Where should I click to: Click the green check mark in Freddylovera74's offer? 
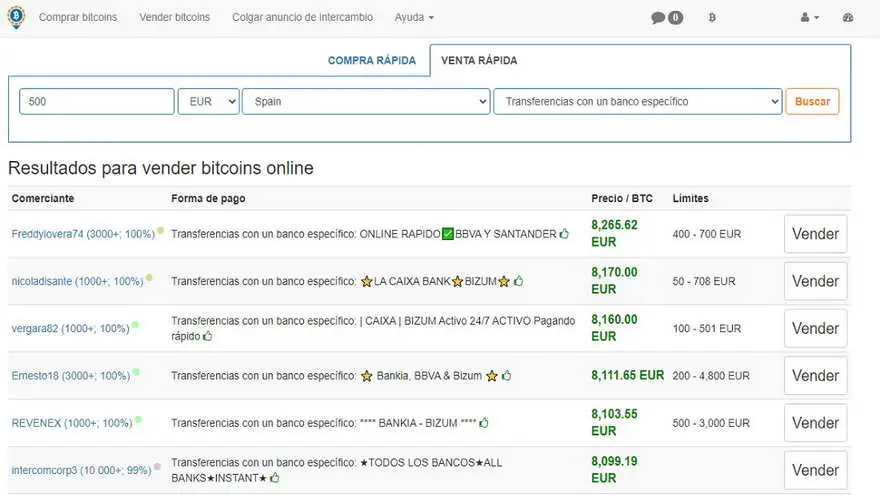[447, 233]
